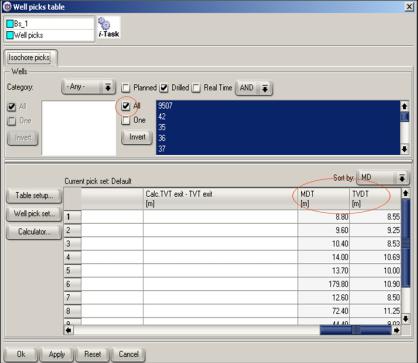Click well list scroll up arrow
Screen dimensions: 418x363
point(404,106)
